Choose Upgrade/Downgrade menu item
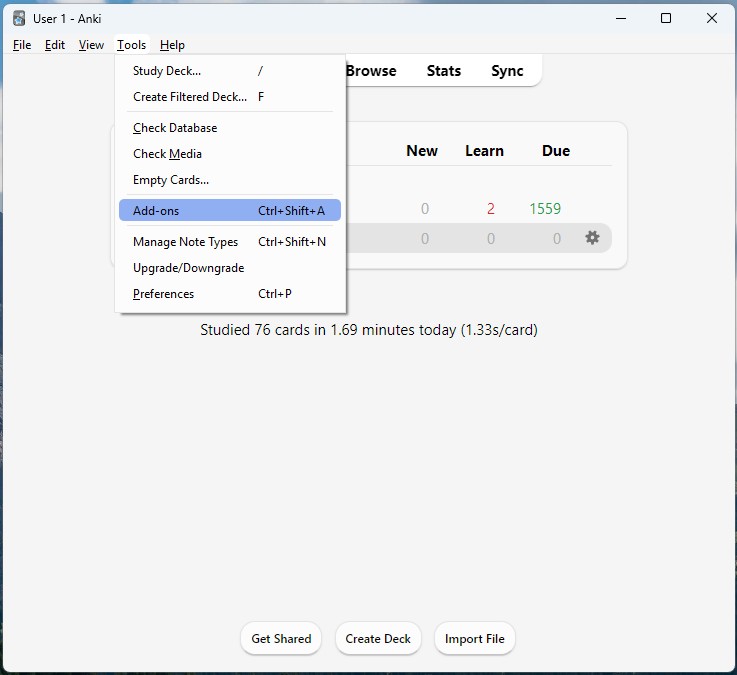Viewport: 737px width, 675px height. point(230,268)
